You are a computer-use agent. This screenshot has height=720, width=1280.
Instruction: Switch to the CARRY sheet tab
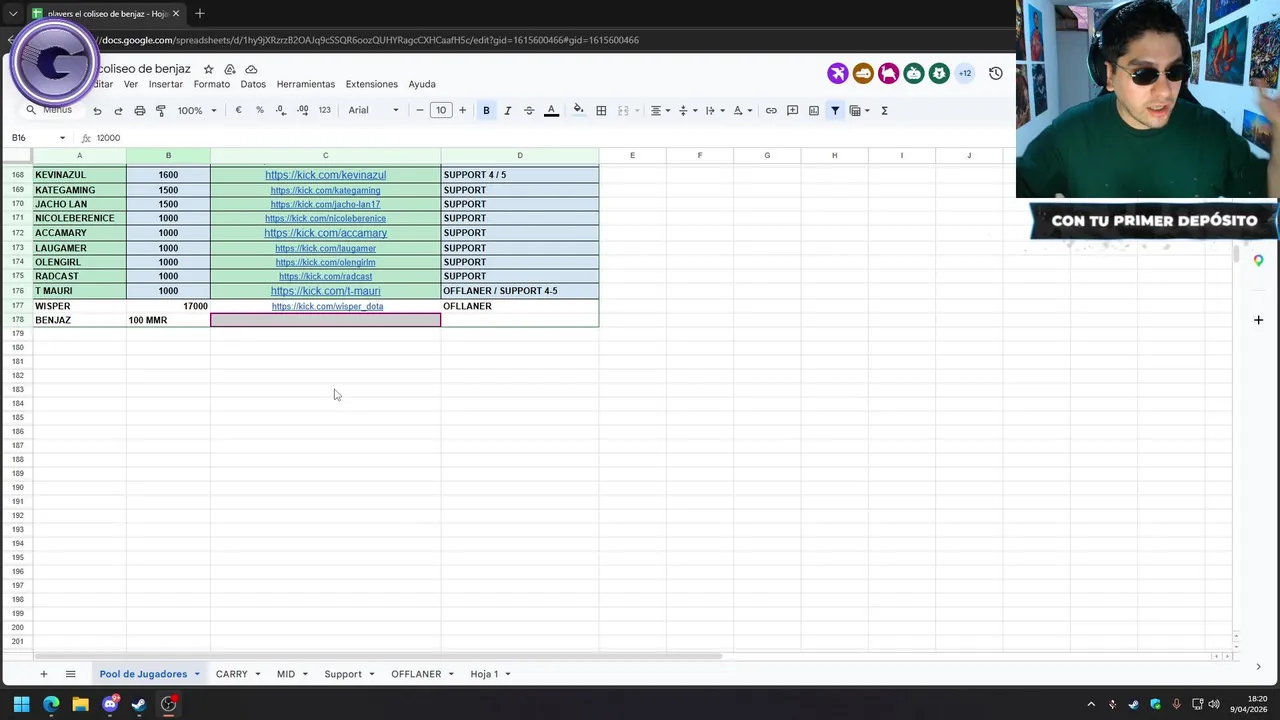(x=232, y=674)
